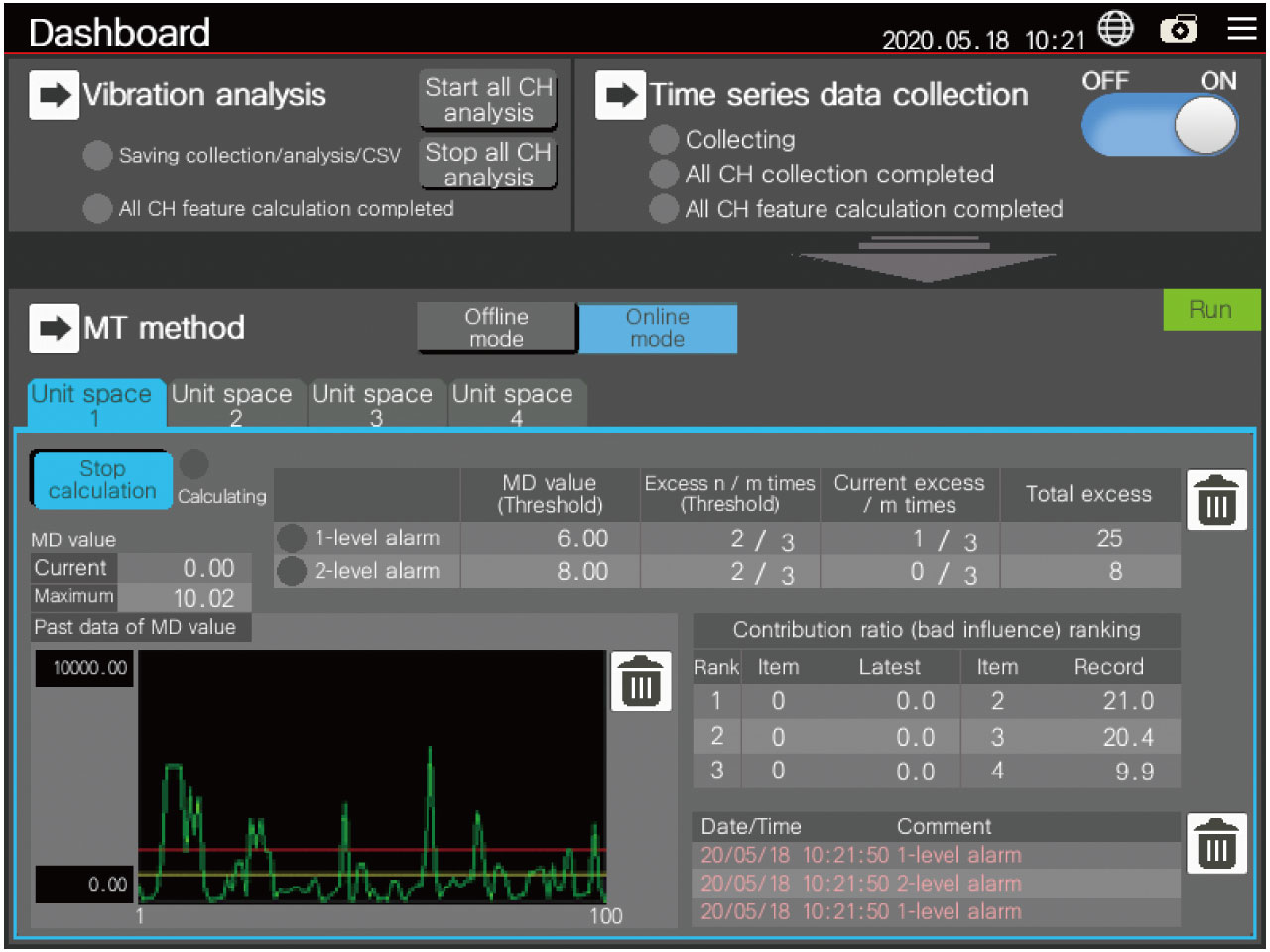Open the Unit space 4 tab
Screen dimensions: 1270x952
point(514,404)
